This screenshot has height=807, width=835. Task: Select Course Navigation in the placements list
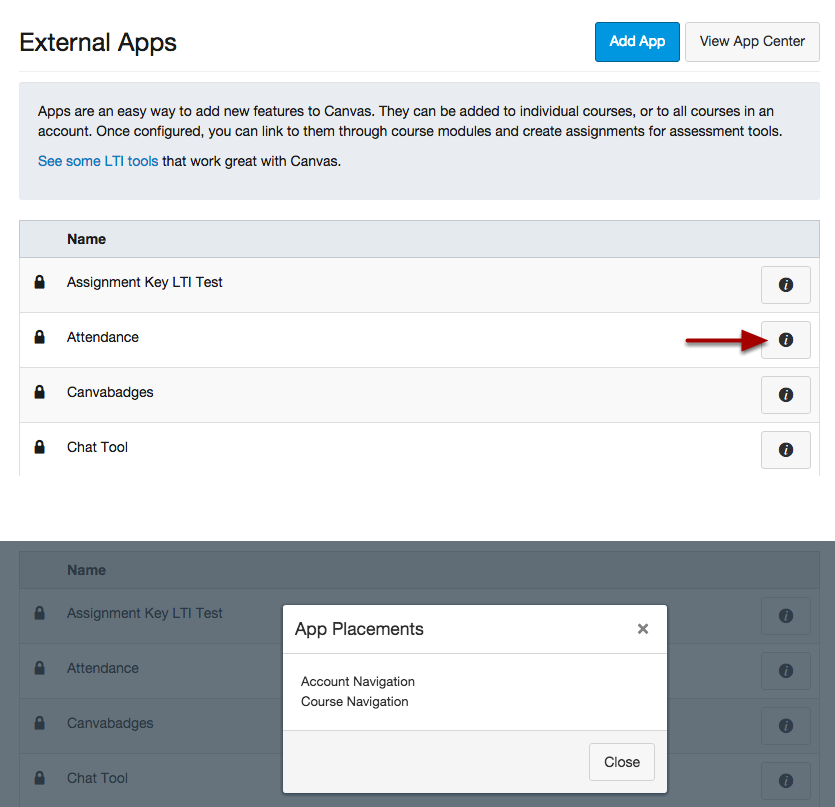(x=353, y=701)
